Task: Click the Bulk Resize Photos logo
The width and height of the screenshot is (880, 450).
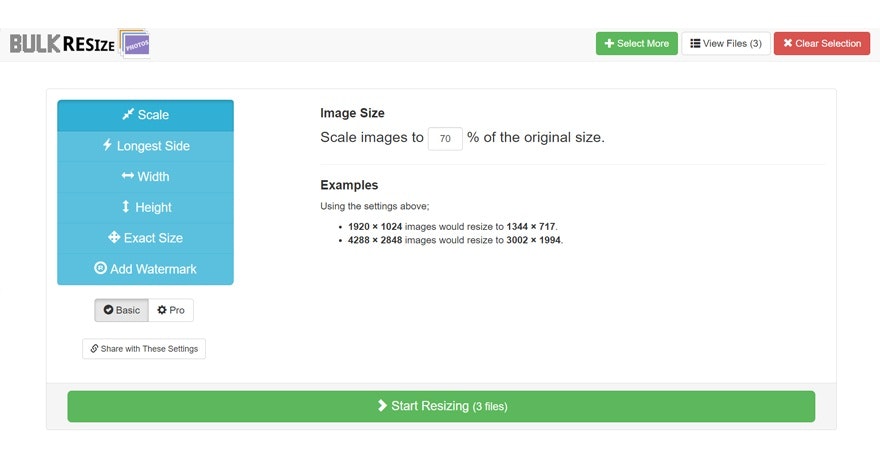Action: (x=78, y=44)
